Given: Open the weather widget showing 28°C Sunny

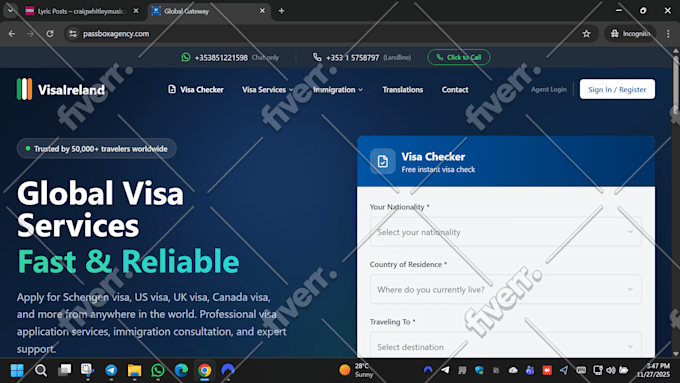Looking at the screenshot, I should coord(356,370).
